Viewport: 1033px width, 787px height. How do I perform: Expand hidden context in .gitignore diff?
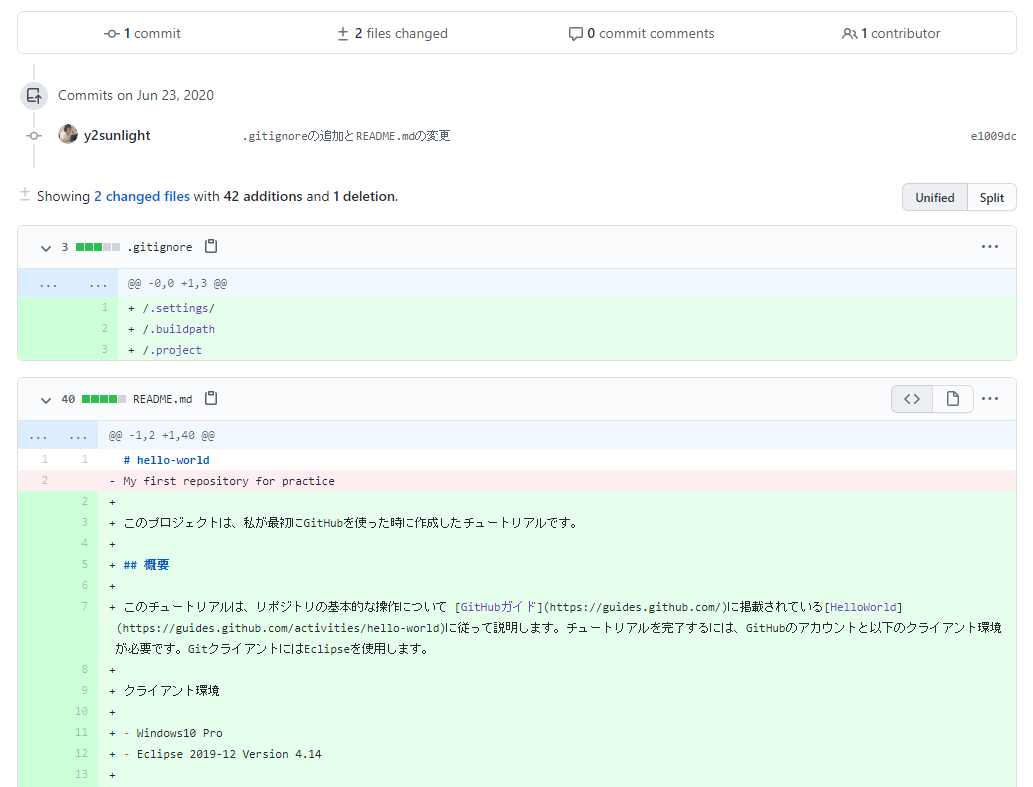click(47, 282)
